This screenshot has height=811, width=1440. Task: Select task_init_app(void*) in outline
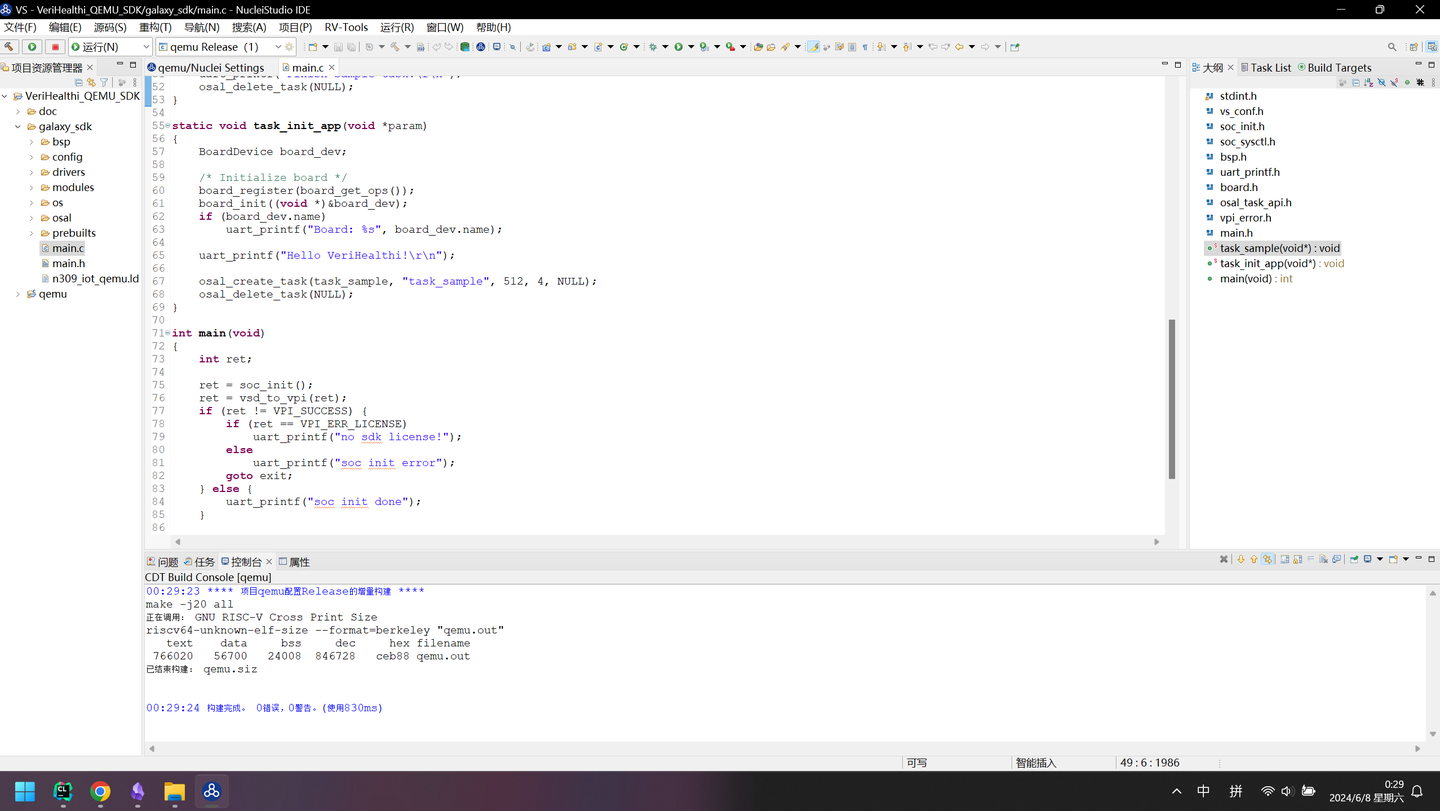tap(1276, 263)
